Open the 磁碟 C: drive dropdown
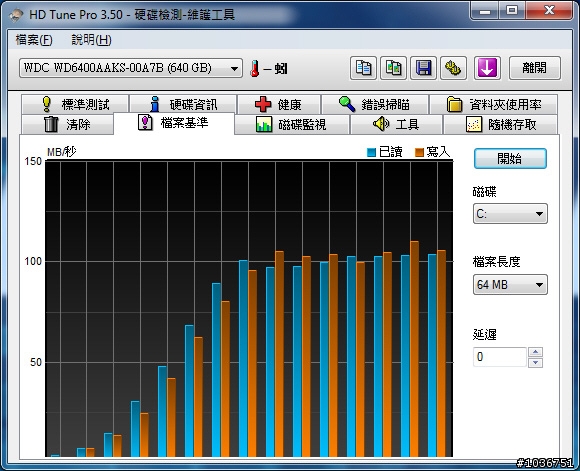This screenshot has width=580, height=471. 510,213
